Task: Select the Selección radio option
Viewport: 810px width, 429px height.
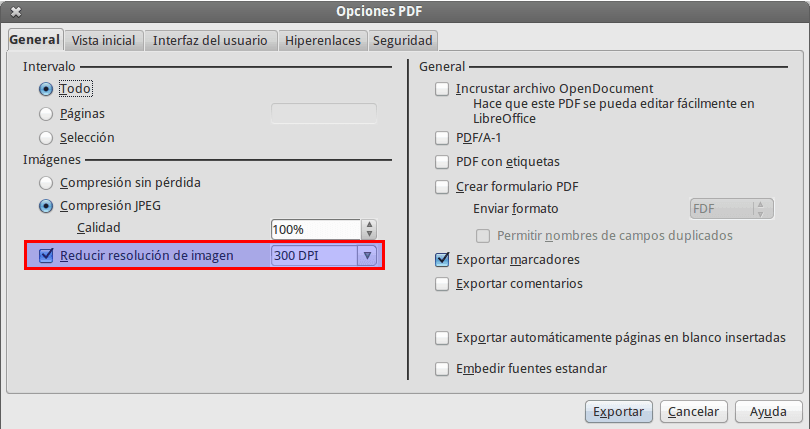Action: coord(46,138)
